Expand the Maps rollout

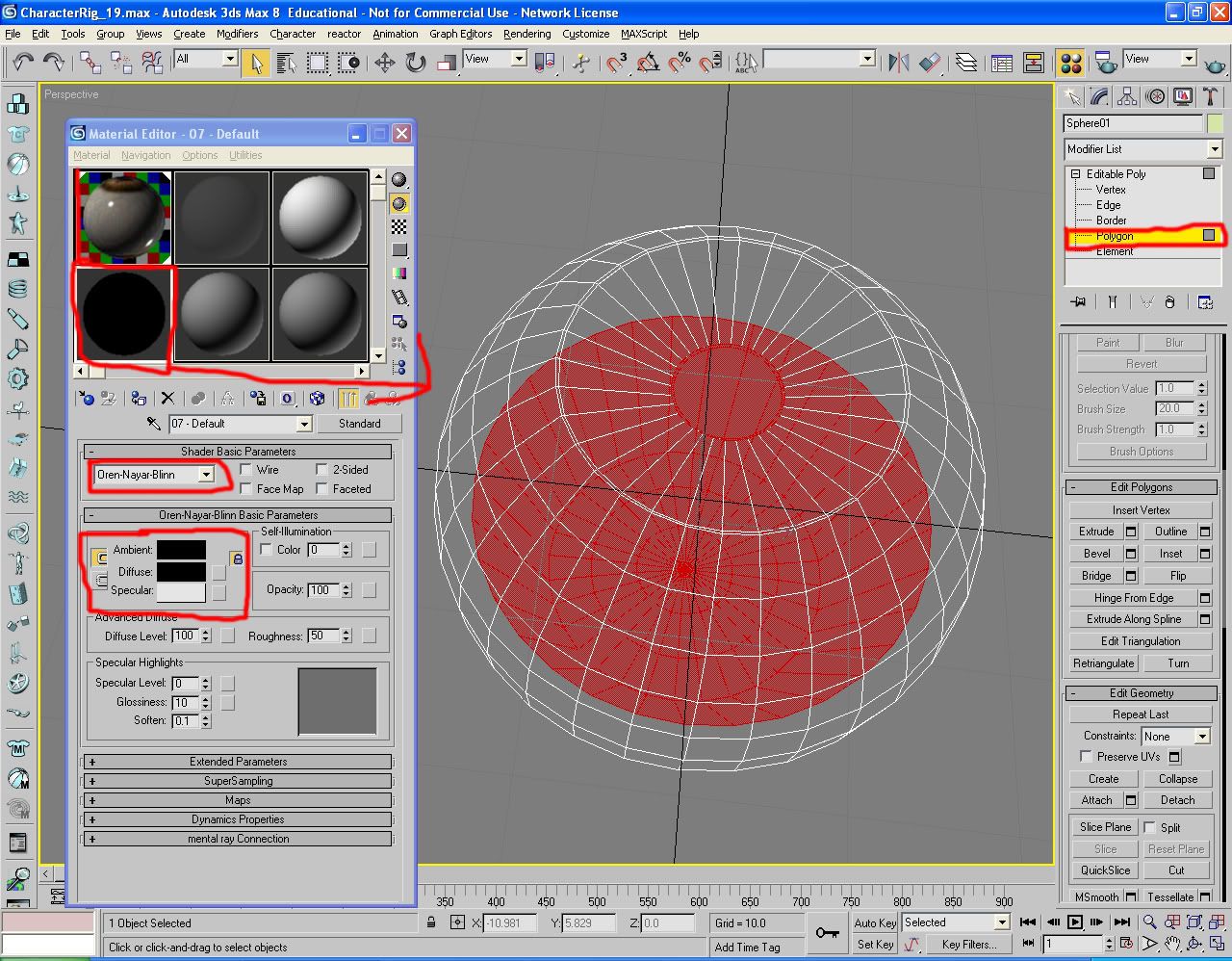(x=238, y=800)
